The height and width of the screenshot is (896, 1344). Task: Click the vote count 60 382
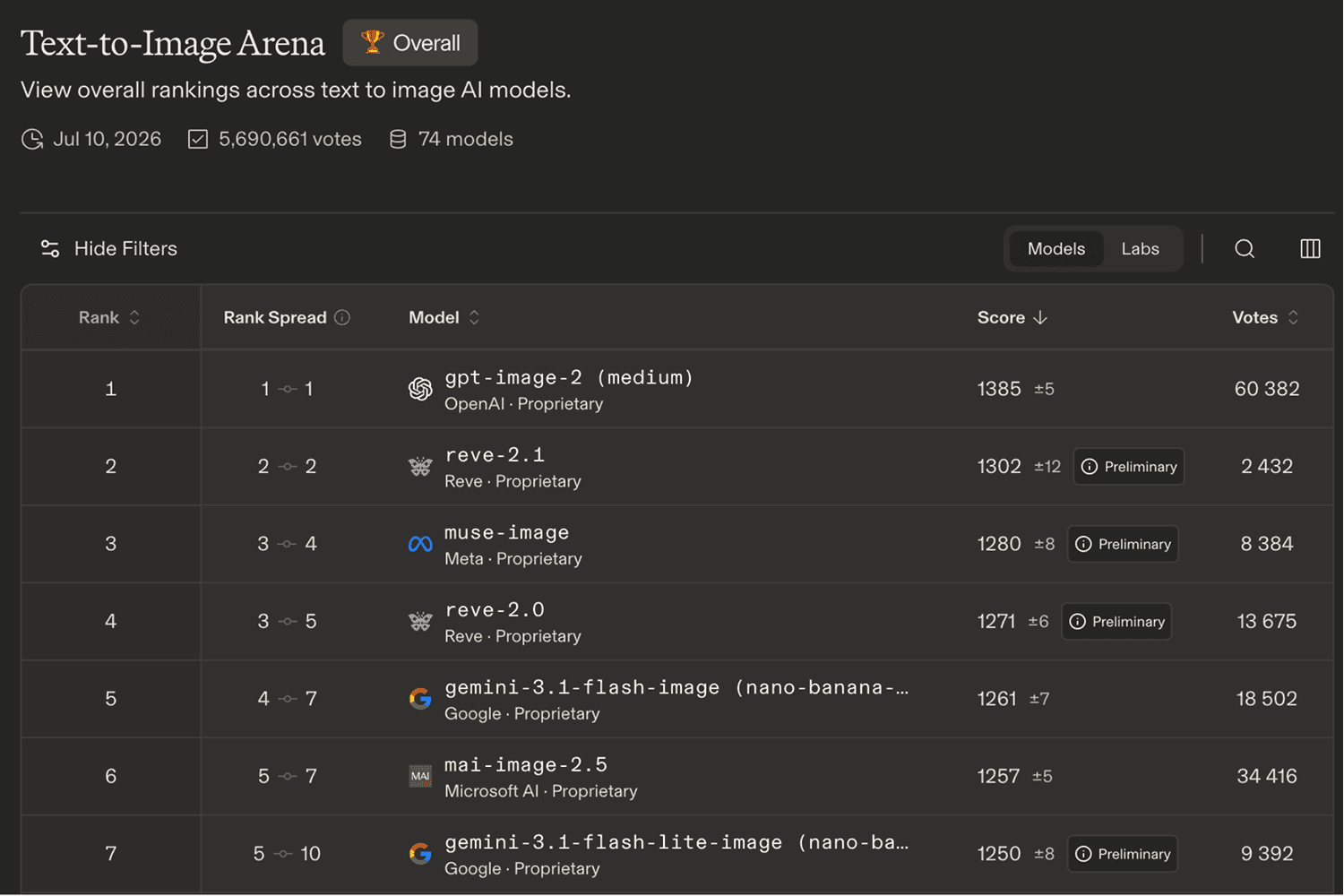(x=1267, y=389)
